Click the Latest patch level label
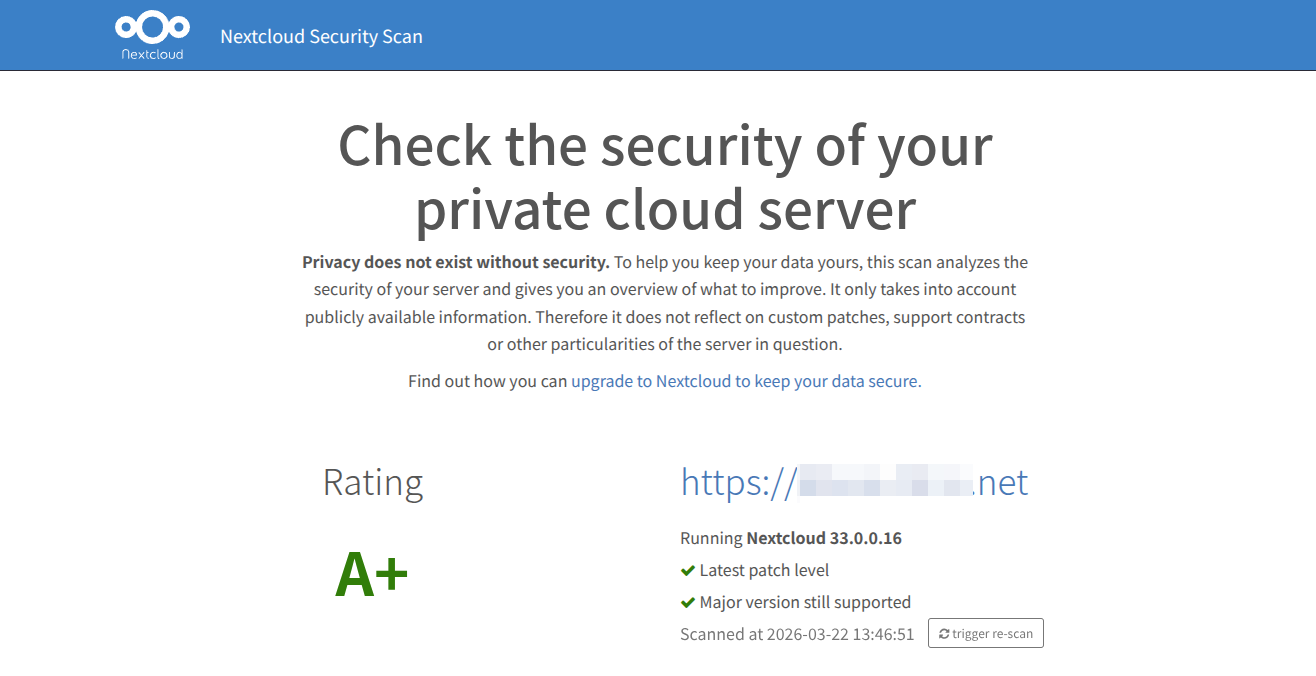This screenshot has height=676, width=1316. 764,571
